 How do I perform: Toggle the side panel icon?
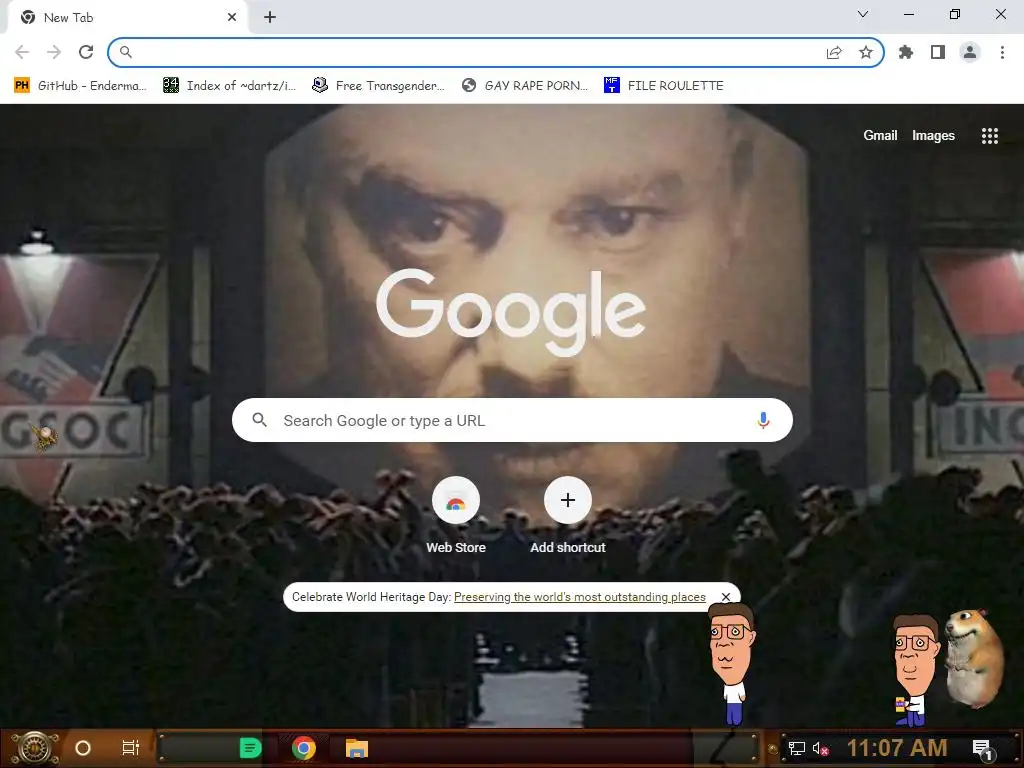(938, 52)
